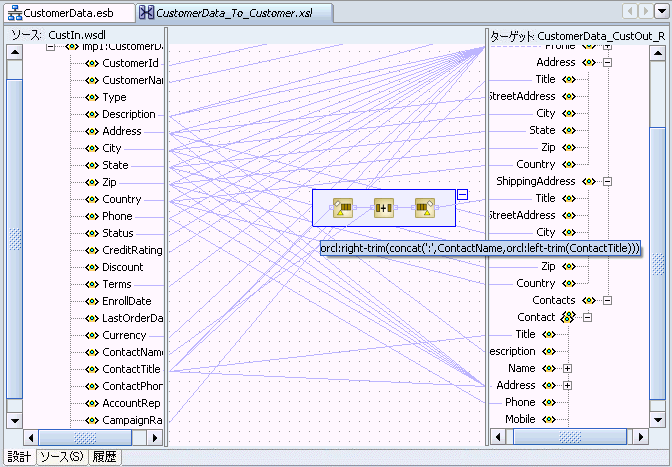Open the CustomerData.esb tab

tap(69, 13)
